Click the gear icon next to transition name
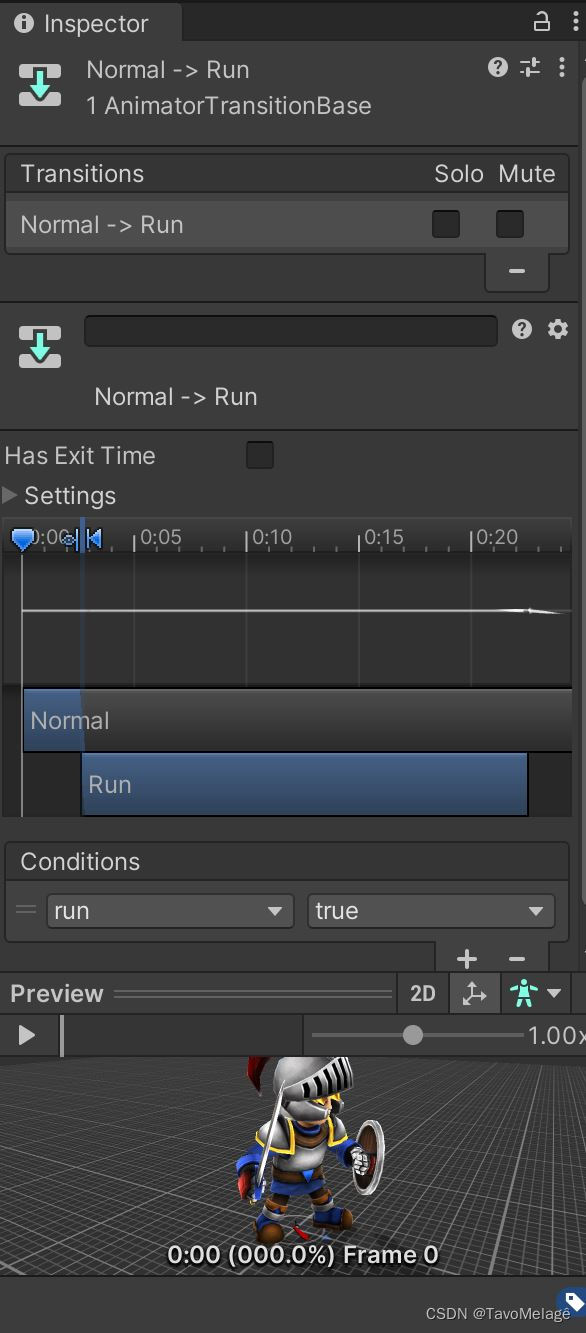This screenshot has width=586, height=1333. (x=558, y=330)
